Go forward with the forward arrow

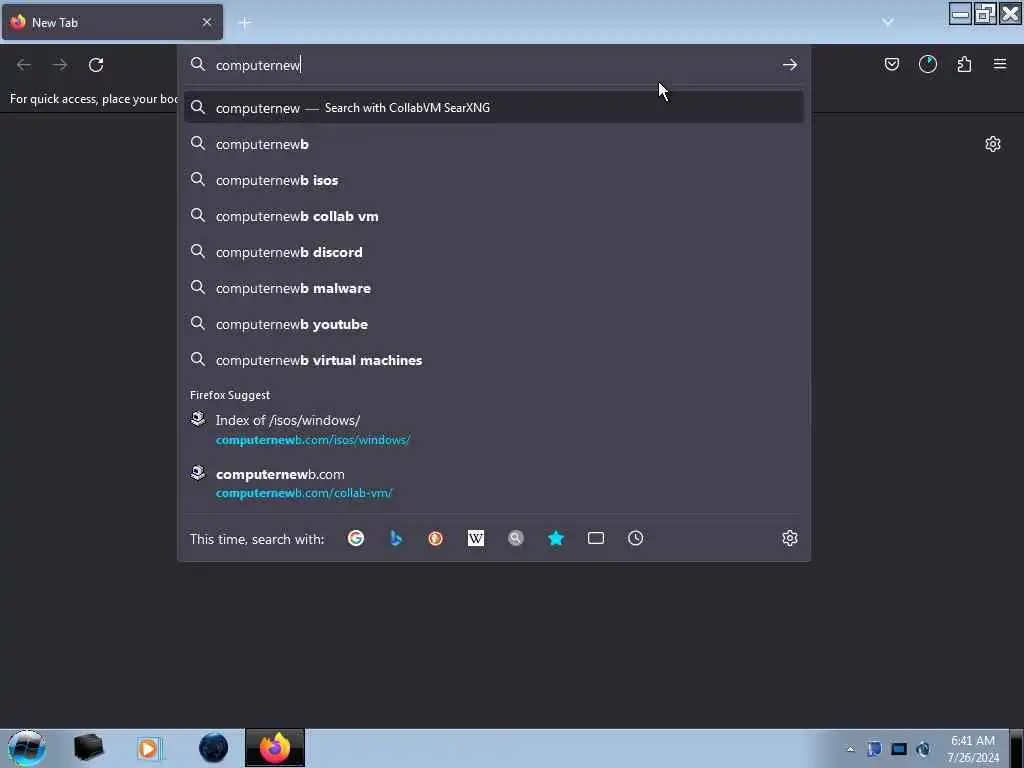[x=60, y=65]
